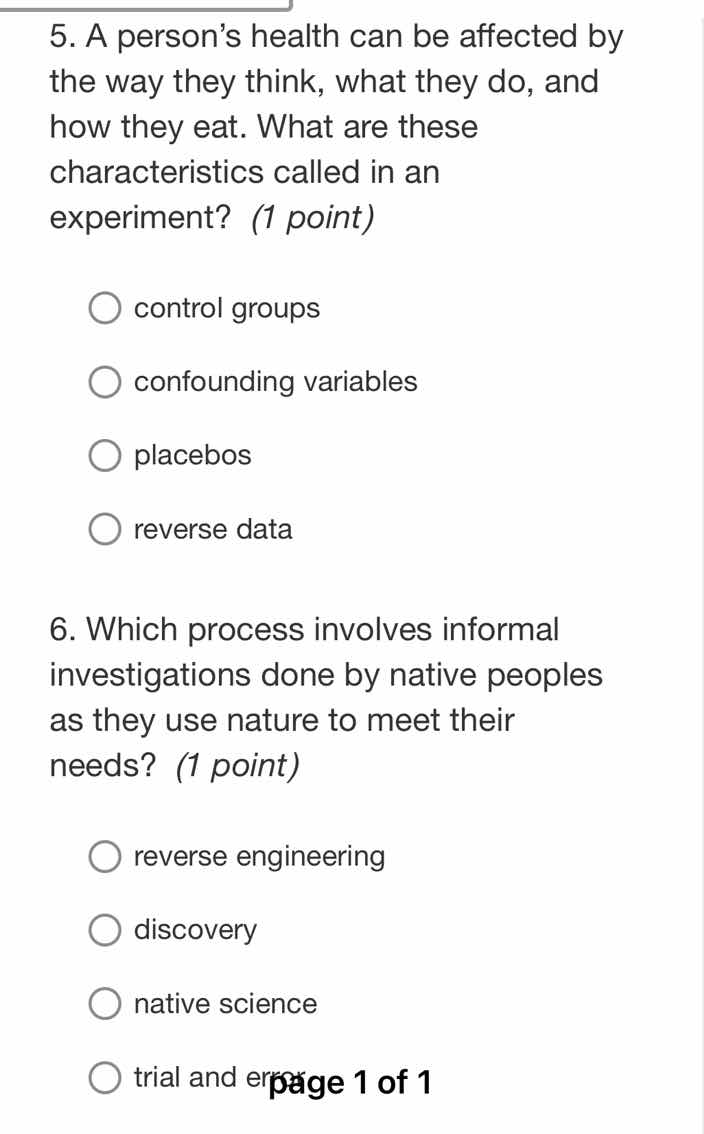Screen dimensions: 704x1134
Task: Click the 'reverse engineering' answer label text
Action: pyautogui.click(x=260, y=857)
